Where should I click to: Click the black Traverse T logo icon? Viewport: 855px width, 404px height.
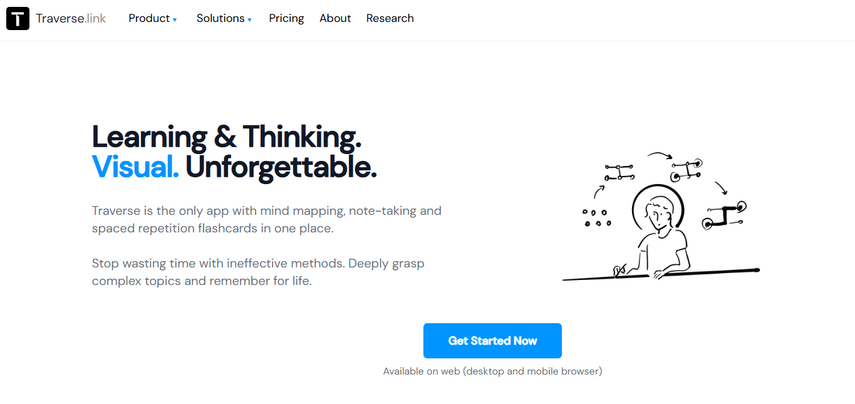(17, 18)
